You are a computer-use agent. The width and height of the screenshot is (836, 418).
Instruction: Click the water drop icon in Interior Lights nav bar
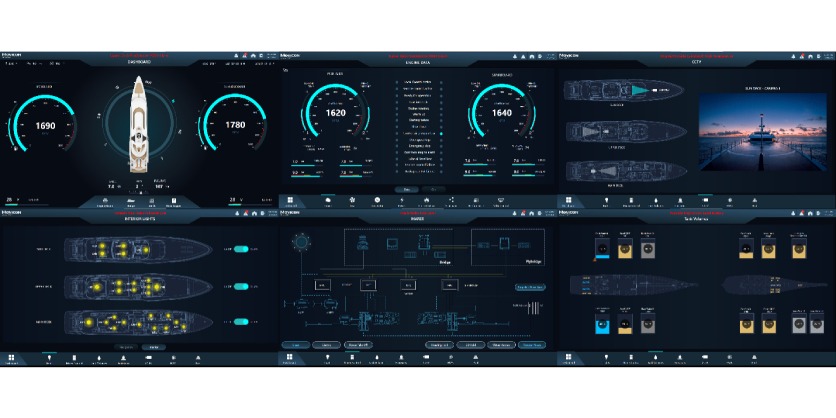point(98,358)
